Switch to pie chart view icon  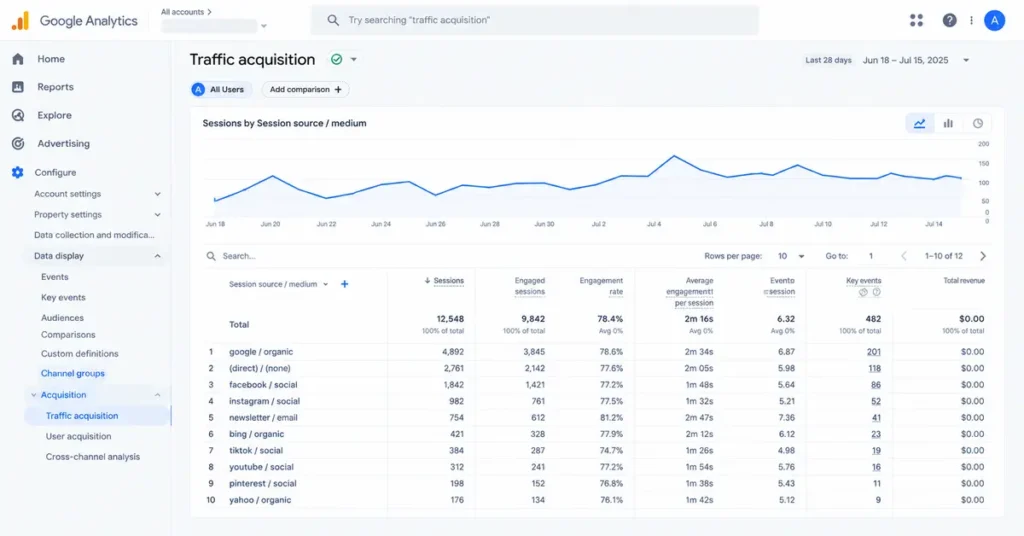point(978,123)
